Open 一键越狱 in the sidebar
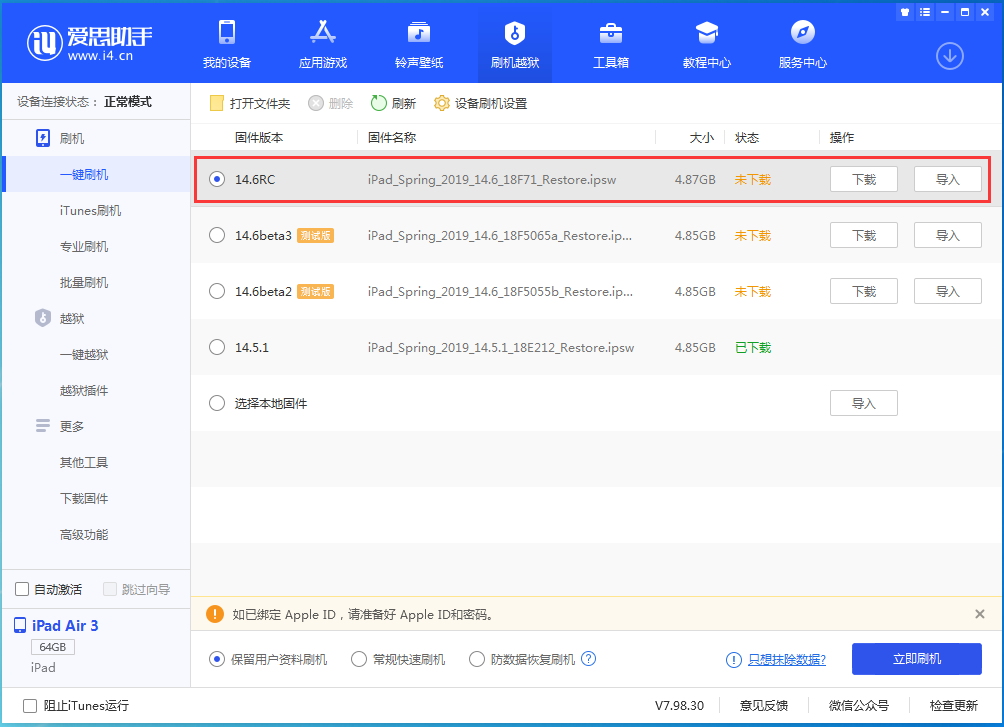 pyautogui.click(x=84, y=354)
